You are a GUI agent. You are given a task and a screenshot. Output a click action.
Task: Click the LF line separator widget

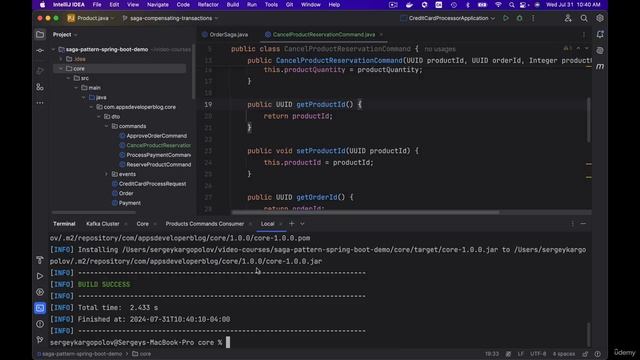click(x=521, y=354)
